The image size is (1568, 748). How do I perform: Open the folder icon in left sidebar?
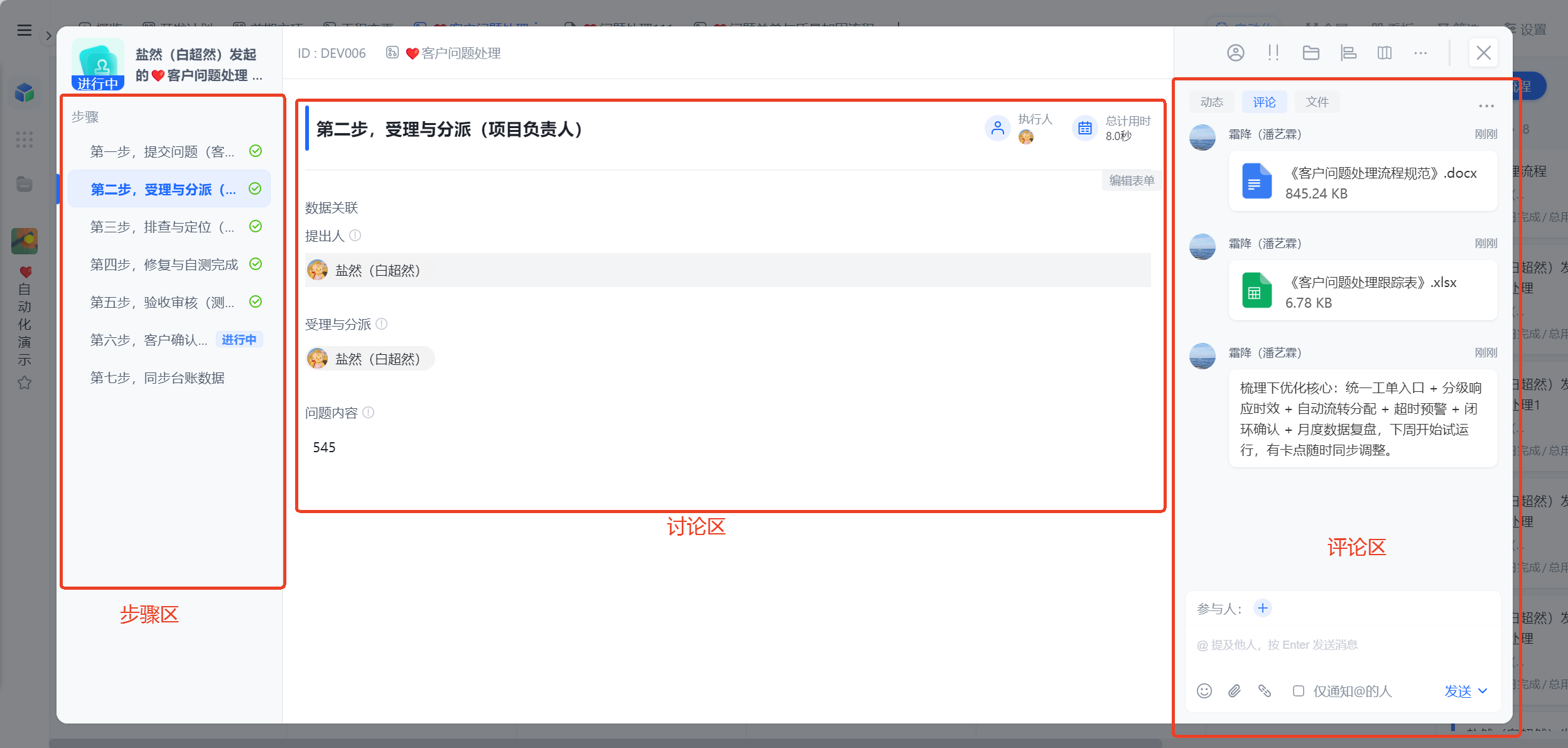pos(24,184)
